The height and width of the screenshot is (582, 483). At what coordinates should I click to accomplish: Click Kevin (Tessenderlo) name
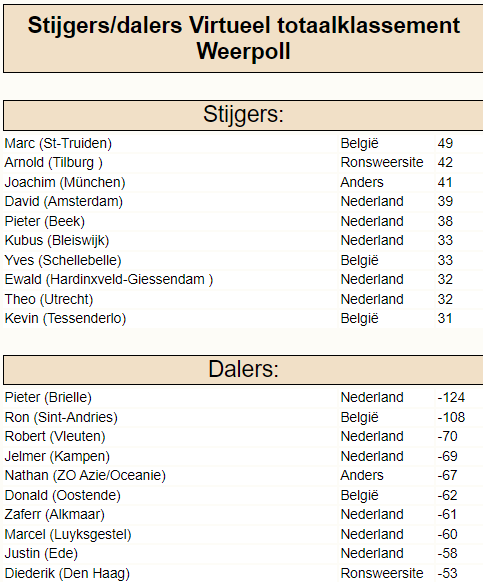[x=65, y=318]
